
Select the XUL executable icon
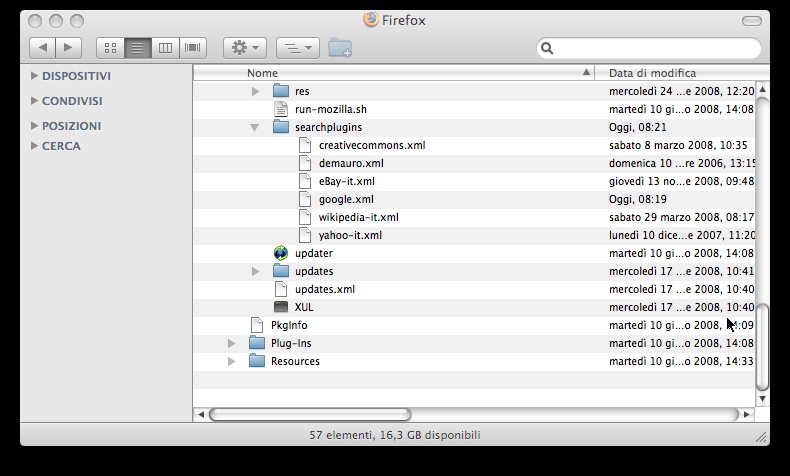281,307
